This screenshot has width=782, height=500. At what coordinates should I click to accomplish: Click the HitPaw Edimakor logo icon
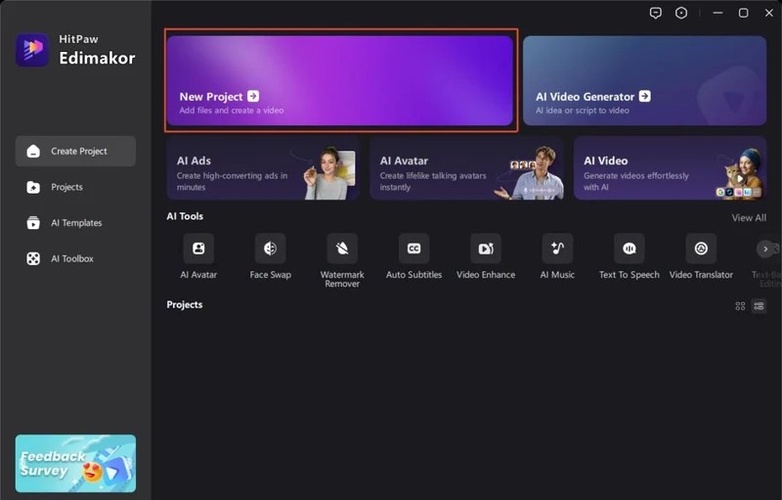coord(32,49)
